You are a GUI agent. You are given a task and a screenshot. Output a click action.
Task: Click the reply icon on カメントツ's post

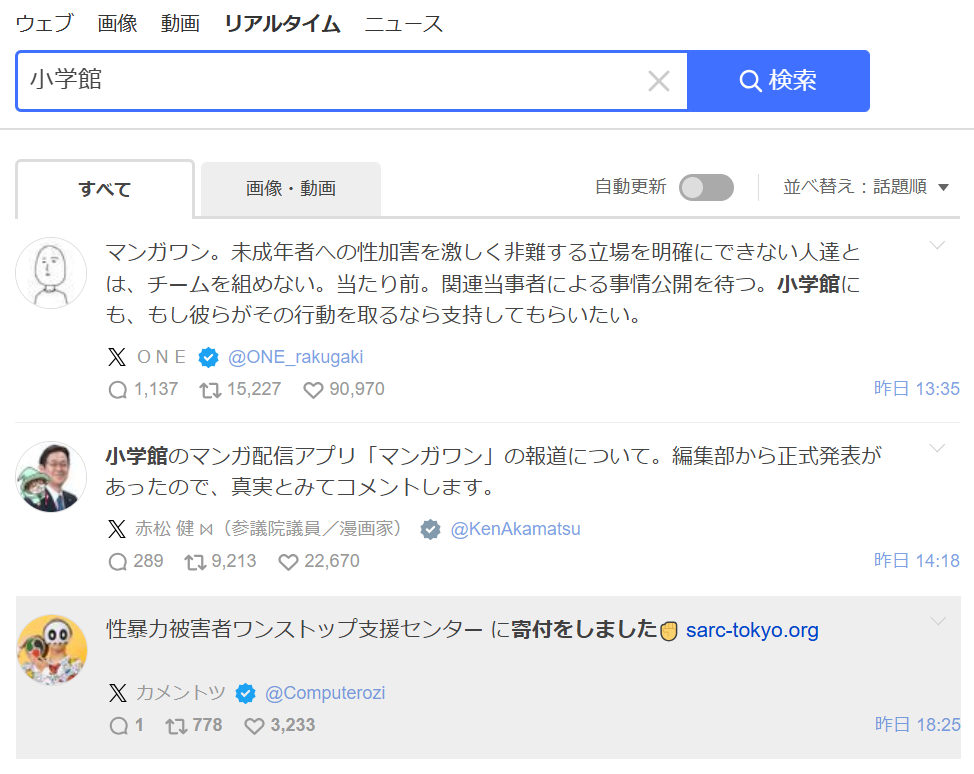(x=118, y=726)
